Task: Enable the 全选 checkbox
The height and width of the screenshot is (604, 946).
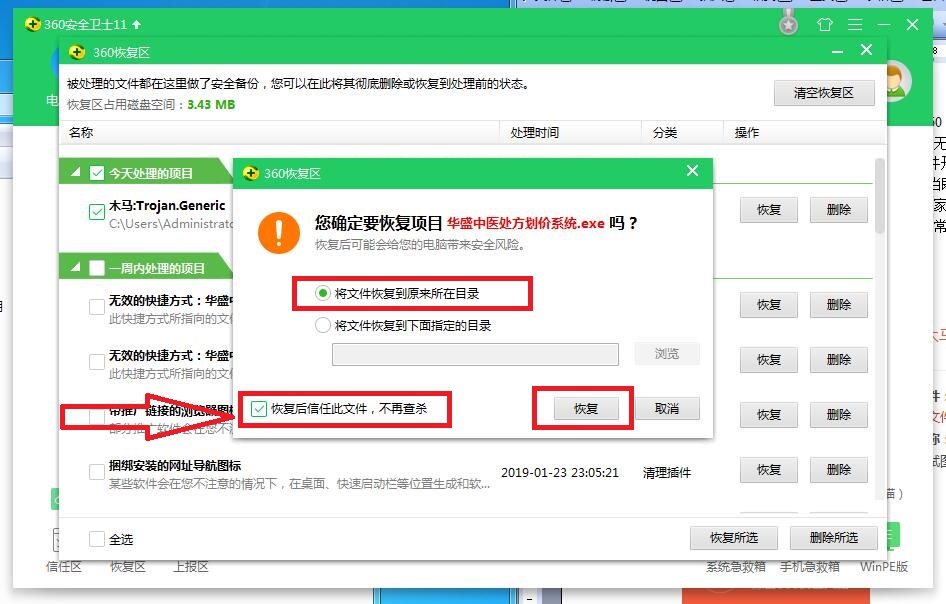Action: 97,538
